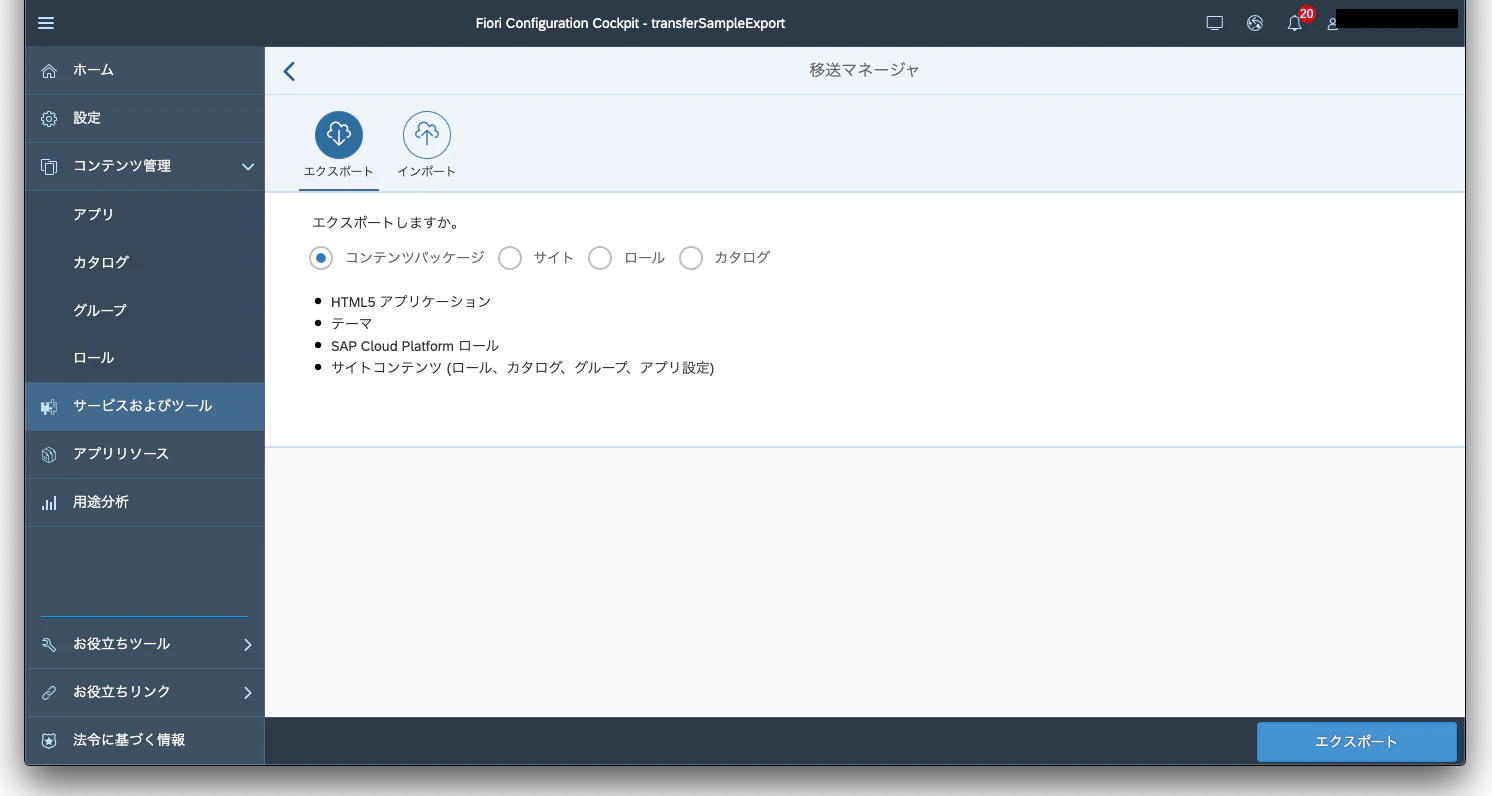Expand the お役立ちツール arrow
Viewport: 1492px width, 796px height.
tap(247, 645)
